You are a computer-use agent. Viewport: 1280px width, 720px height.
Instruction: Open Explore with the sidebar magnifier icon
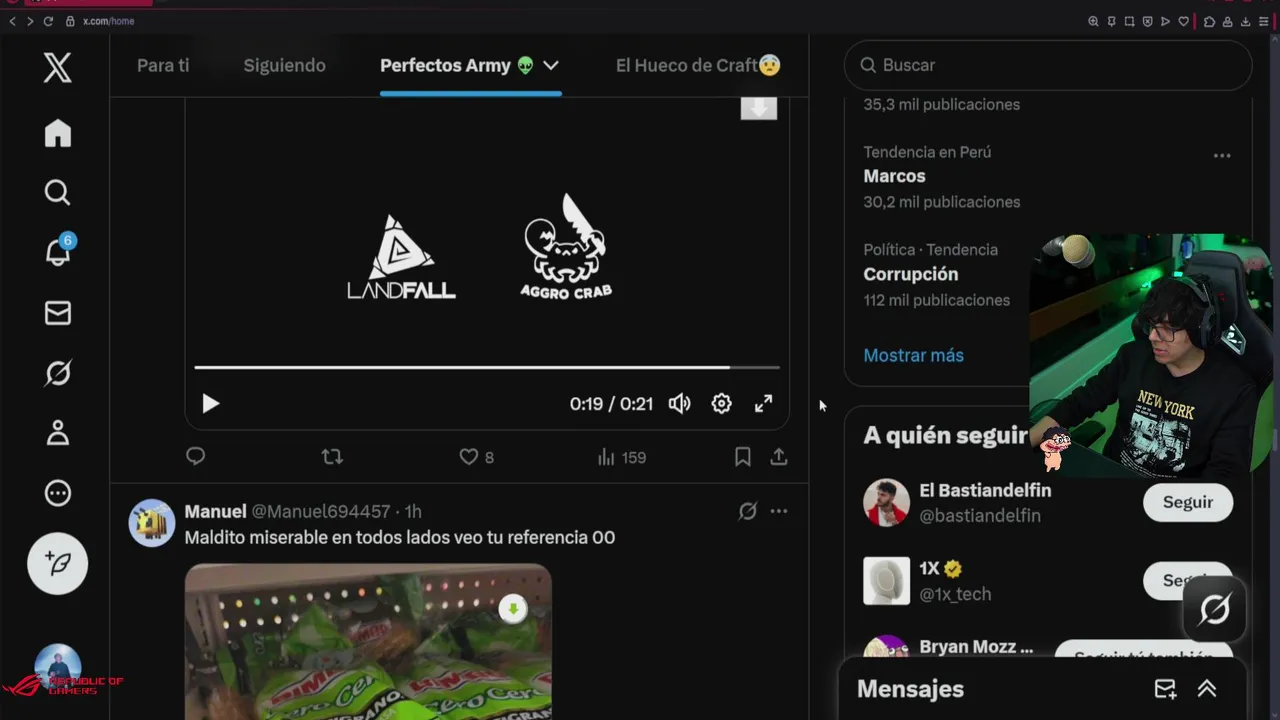coord(58,192)
